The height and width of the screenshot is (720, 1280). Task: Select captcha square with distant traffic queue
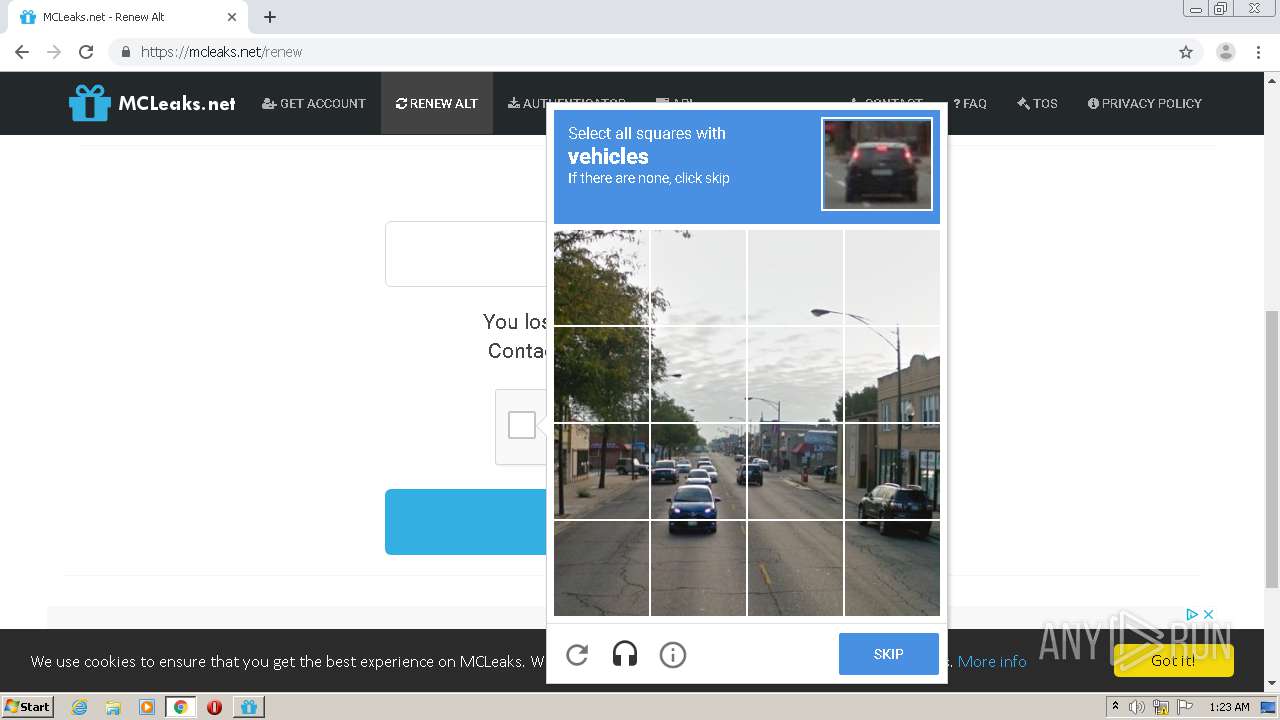pos(795,471)
